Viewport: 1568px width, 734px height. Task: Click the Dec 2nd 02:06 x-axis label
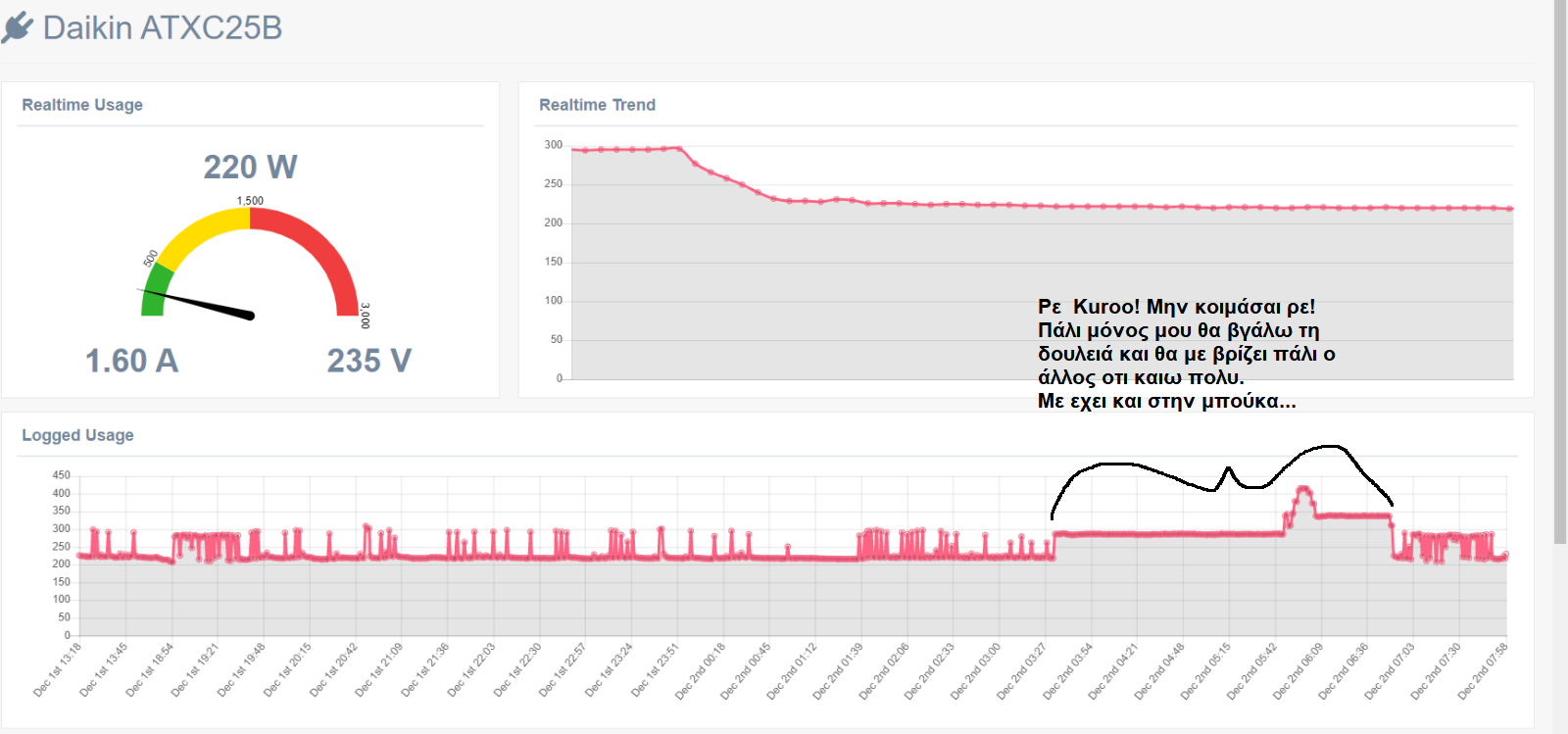point(885,670)
